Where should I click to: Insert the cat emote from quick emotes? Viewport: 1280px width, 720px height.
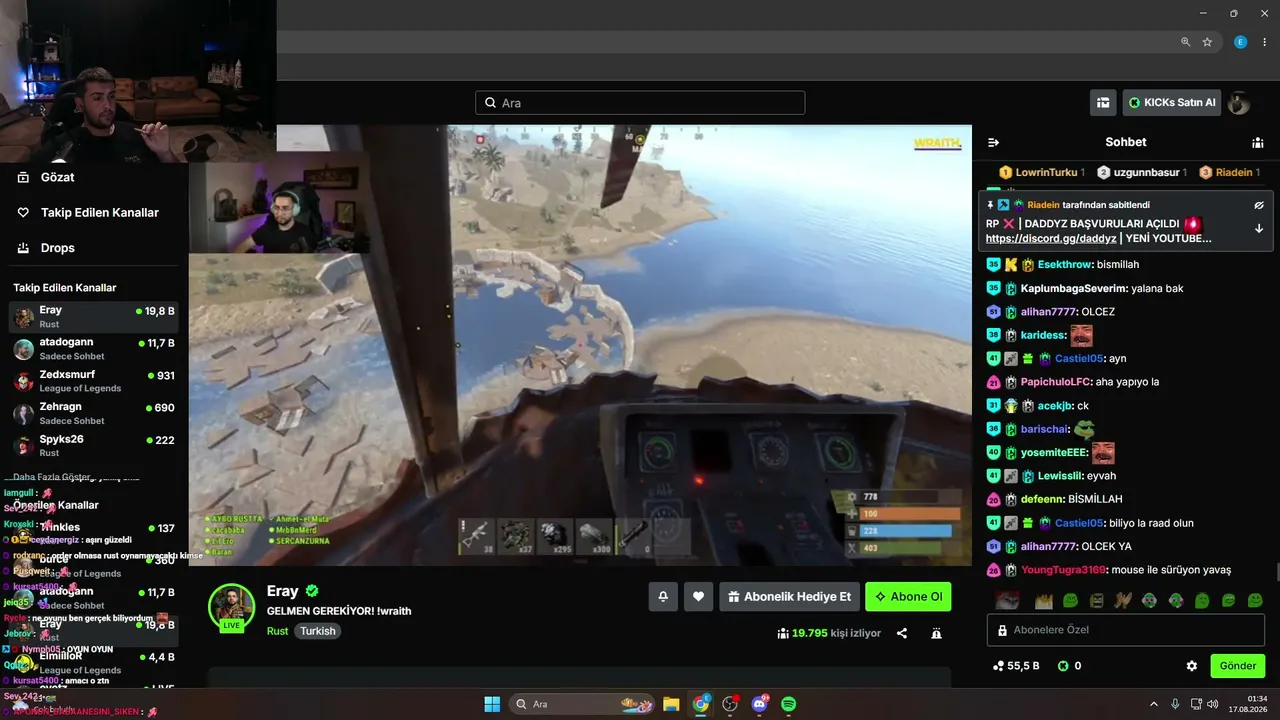tap(1007, 601)
